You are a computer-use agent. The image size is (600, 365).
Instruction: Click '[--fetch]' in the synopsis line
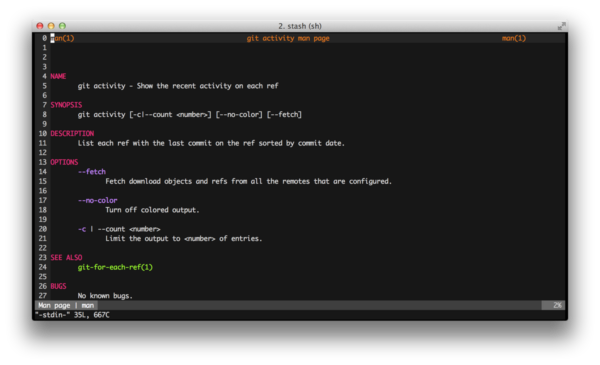tap(284, 114)
